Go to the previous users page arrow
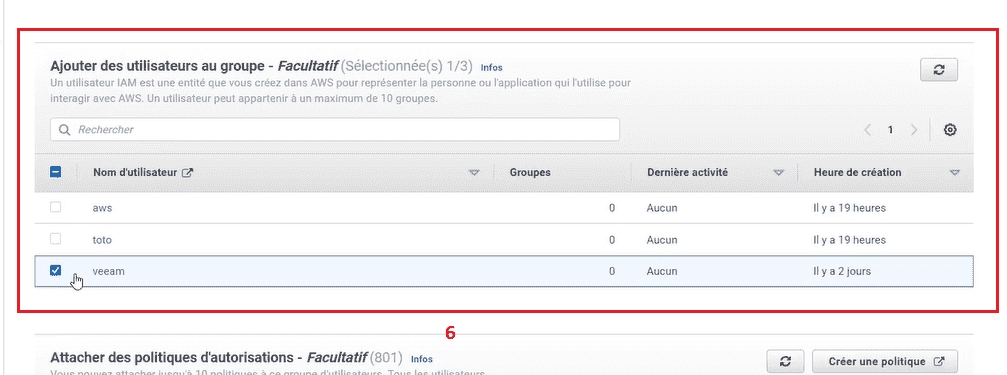This screenshot has height=375, width=1007. (x=868, y=130)
